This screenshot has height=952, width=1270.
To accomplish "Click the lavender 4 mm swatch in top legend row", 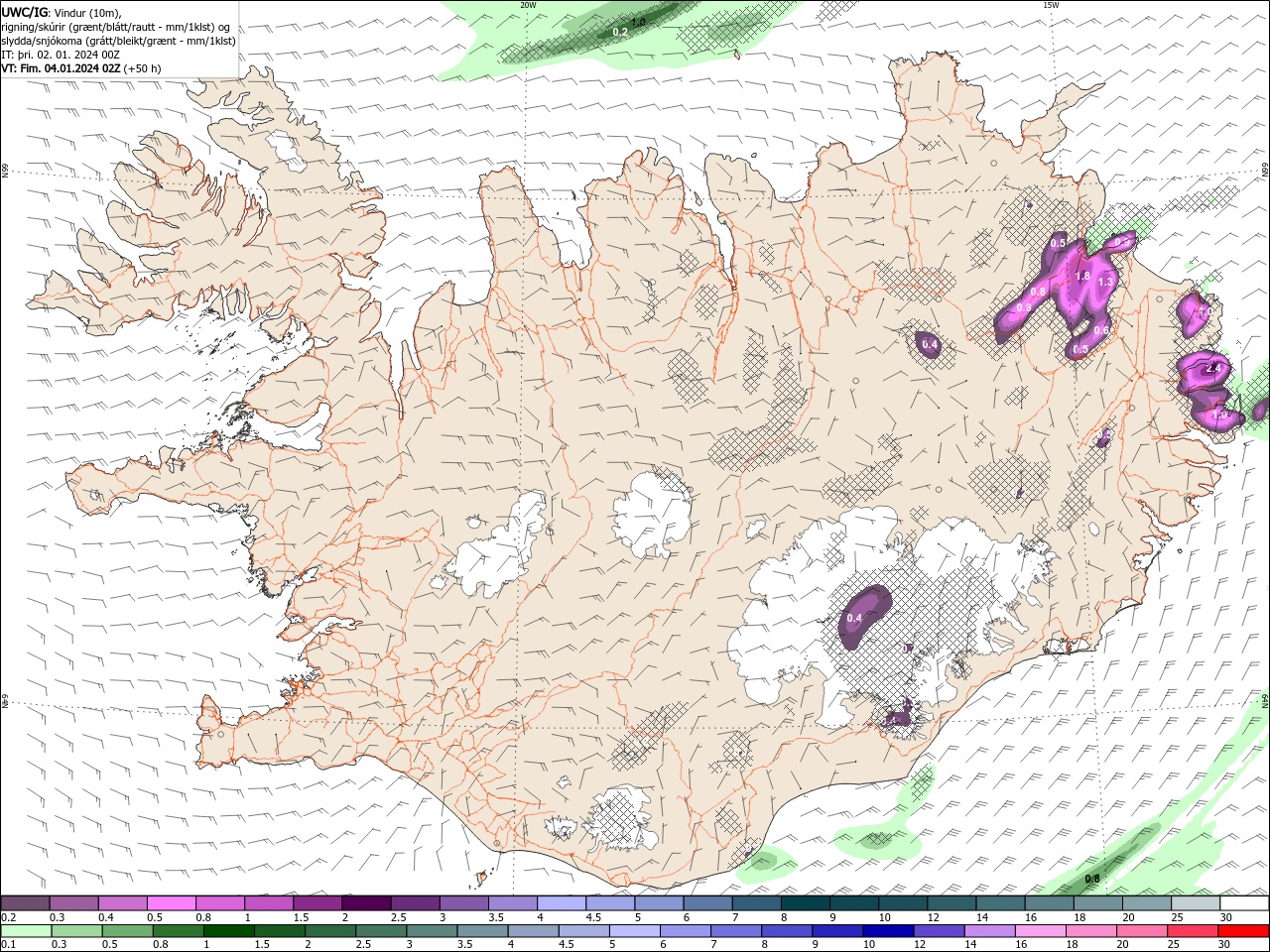I will pos(561,903).
